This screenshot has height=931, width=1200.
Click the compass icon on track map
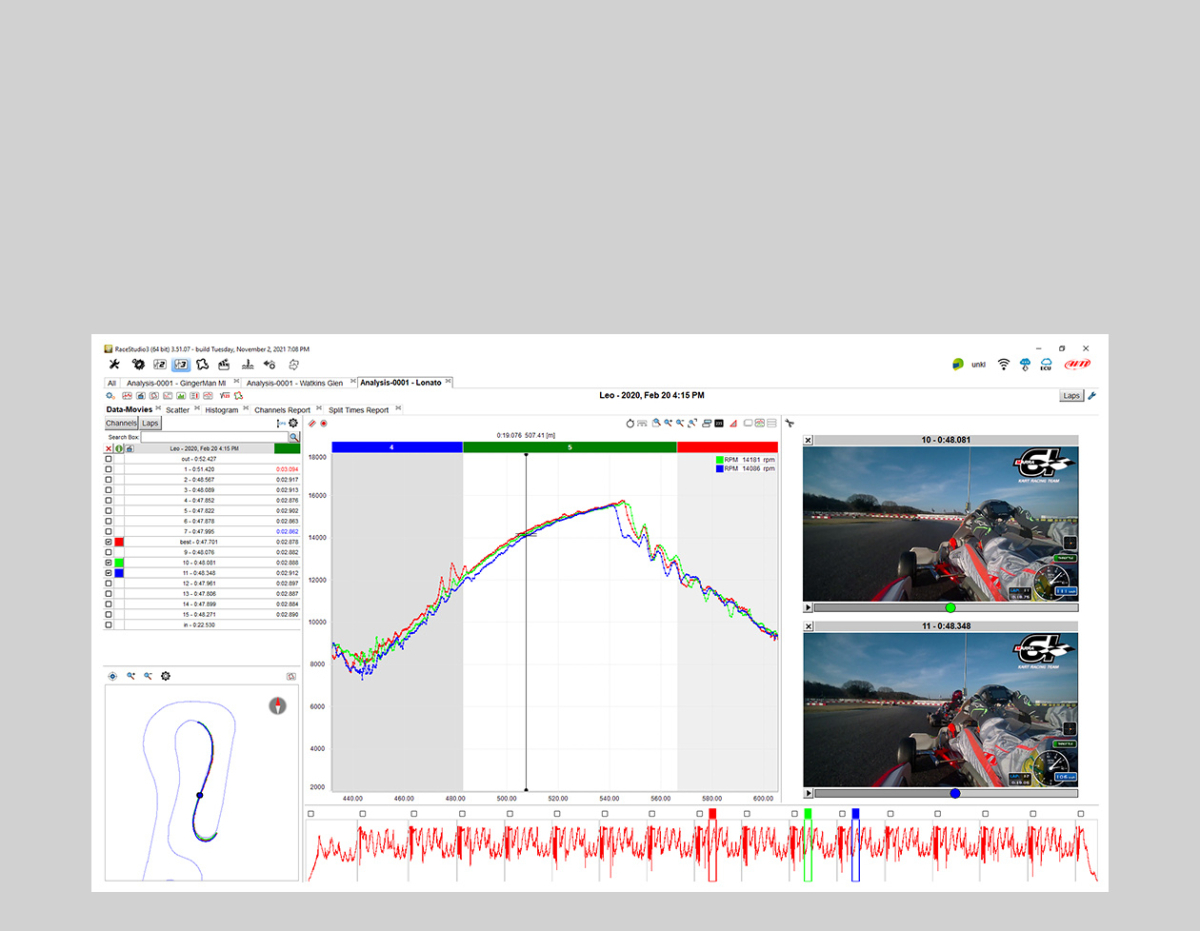coord(277,705)
